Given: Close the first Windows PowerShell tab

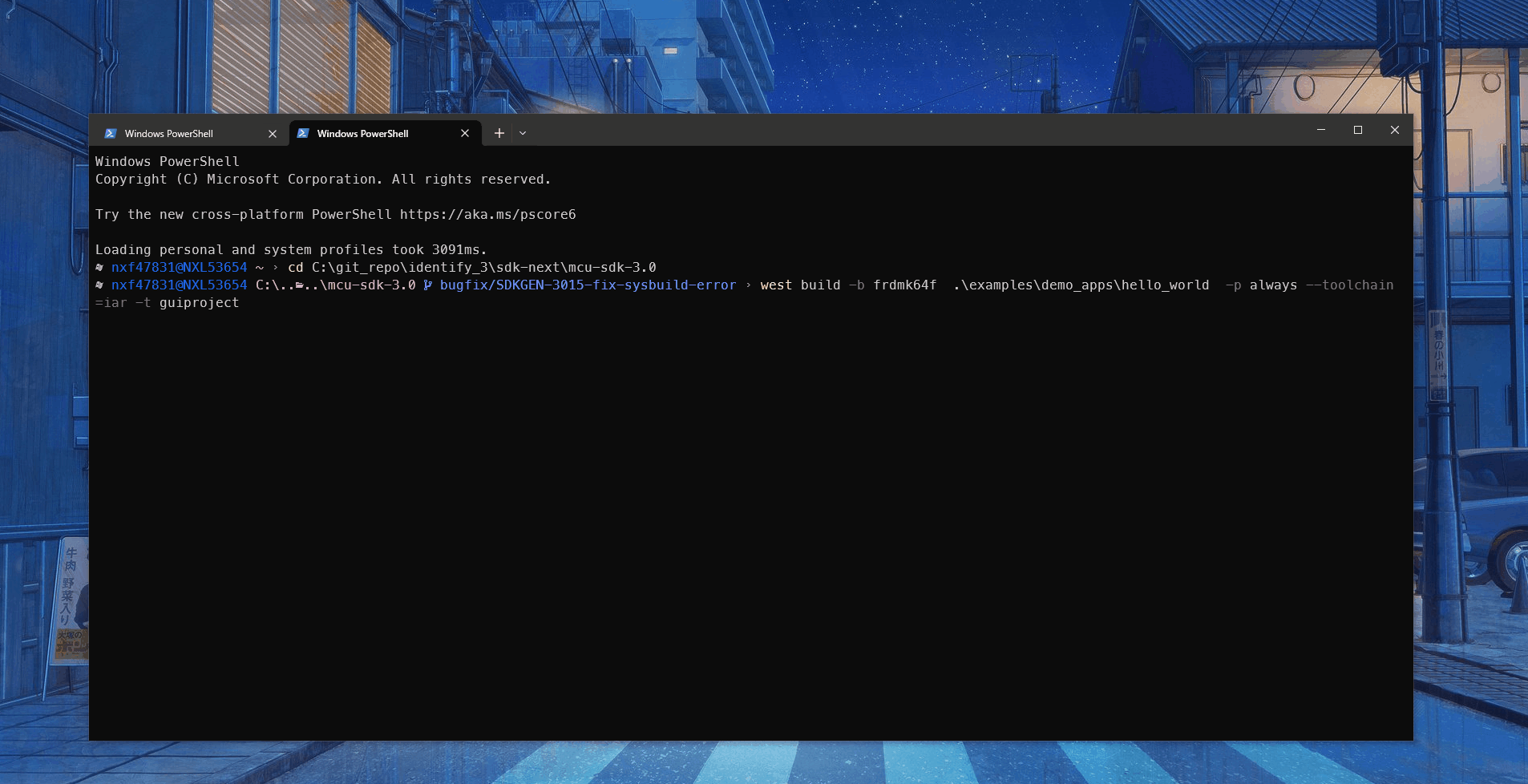Looking at the screenshot, I should pyautogui.click(x=273, y=133).
